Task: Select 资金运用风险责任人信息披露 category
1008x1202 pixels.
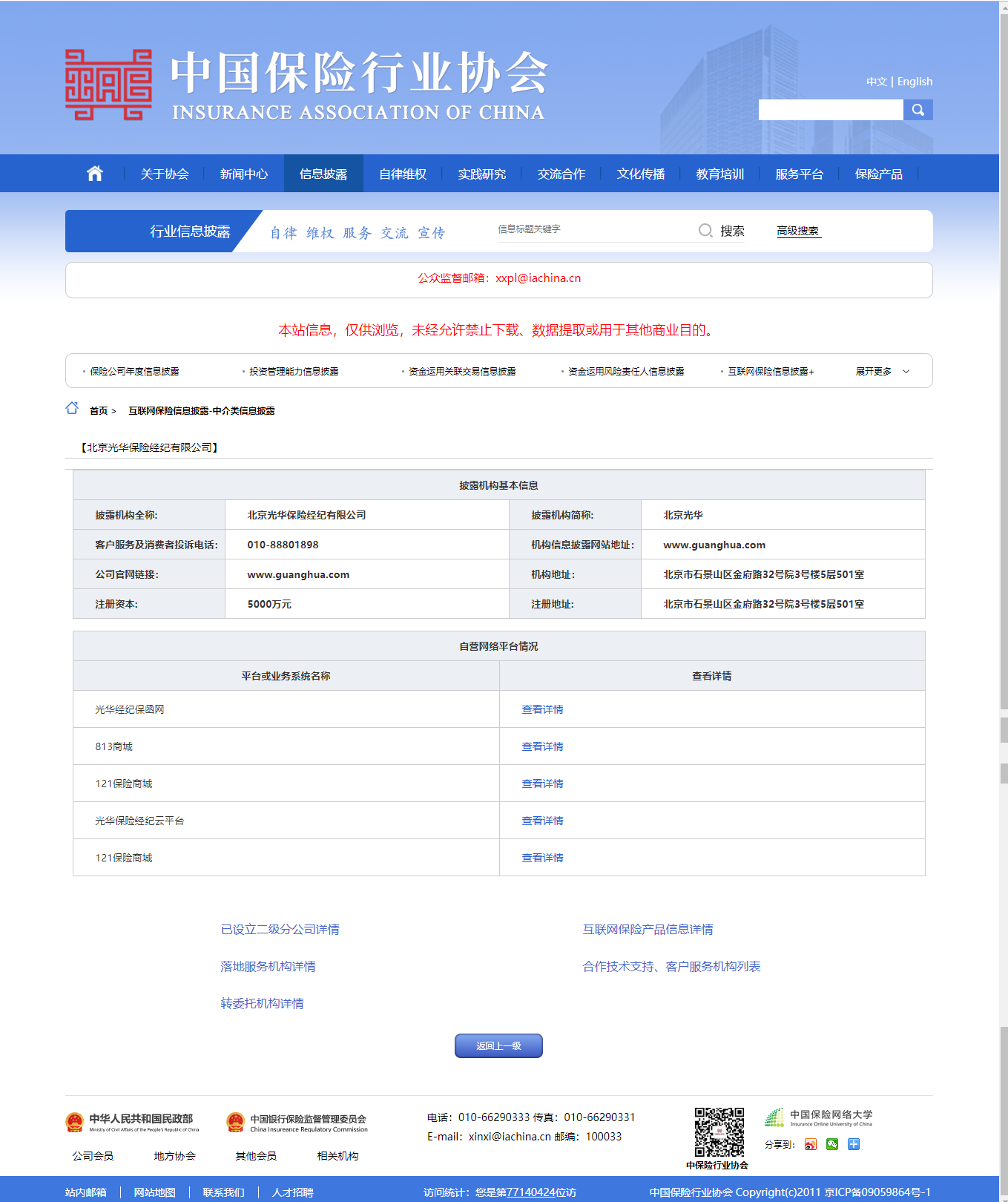Action: [626, 372]
